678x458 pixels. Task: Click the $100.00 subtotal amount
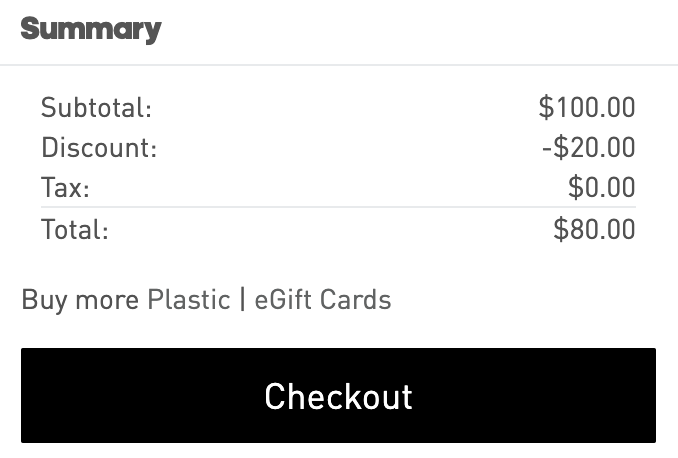[586, 107]
